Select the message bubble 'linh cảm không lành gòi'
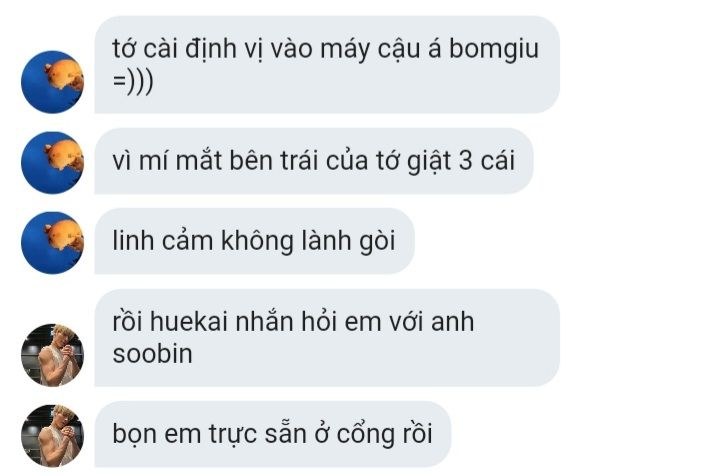Viewport: 720px width, 475px height. (x=254, y=241)
